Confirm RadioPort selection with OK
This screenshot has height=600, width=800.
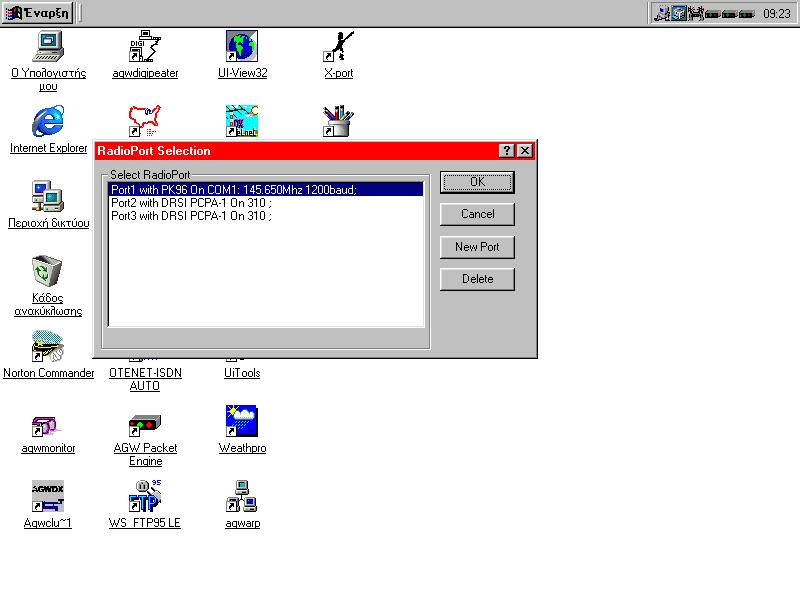pyautogui.click(x=477, y=182)
